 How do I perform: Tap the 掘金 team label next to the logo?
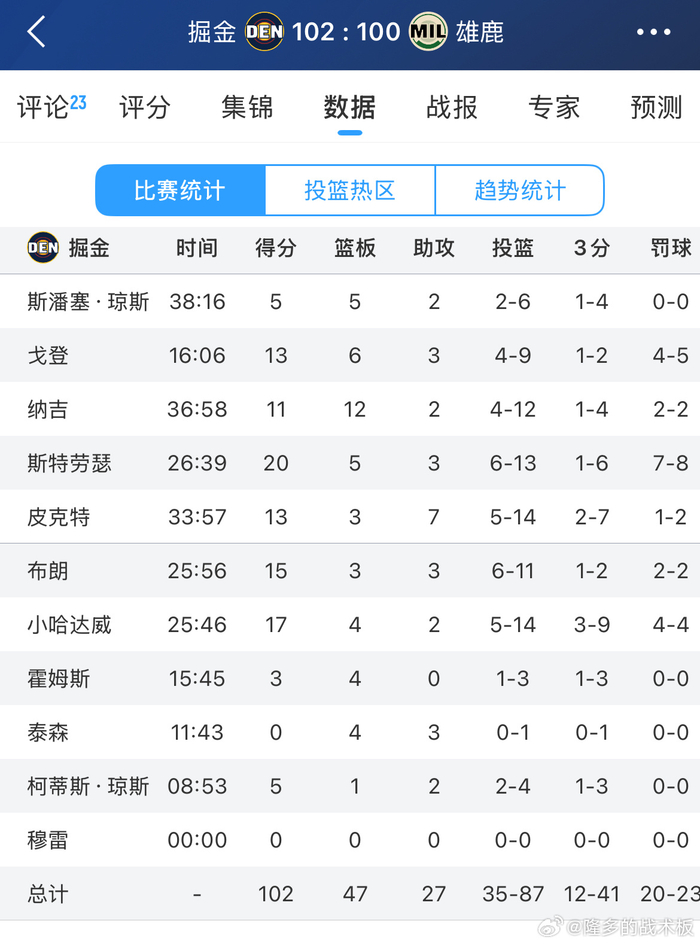pyautogui.click(x=83, y=248)
